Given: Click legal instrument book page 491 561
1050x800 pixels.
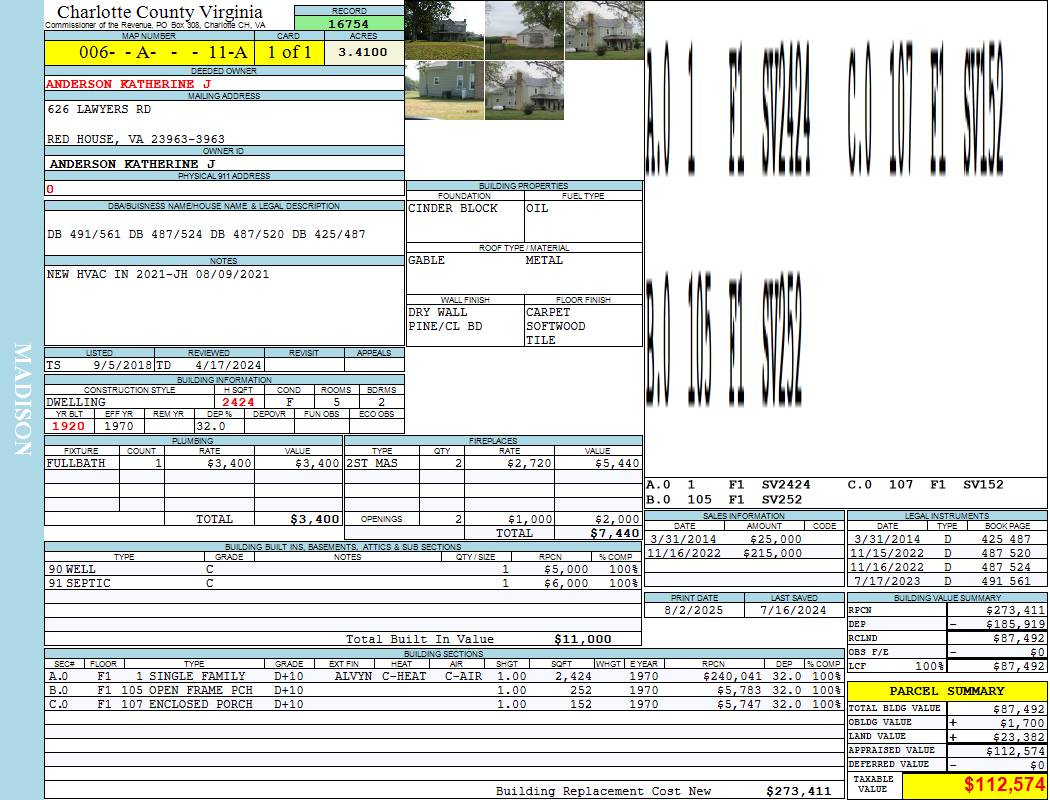Looking at the screenshot, I should pos(1007,581).
